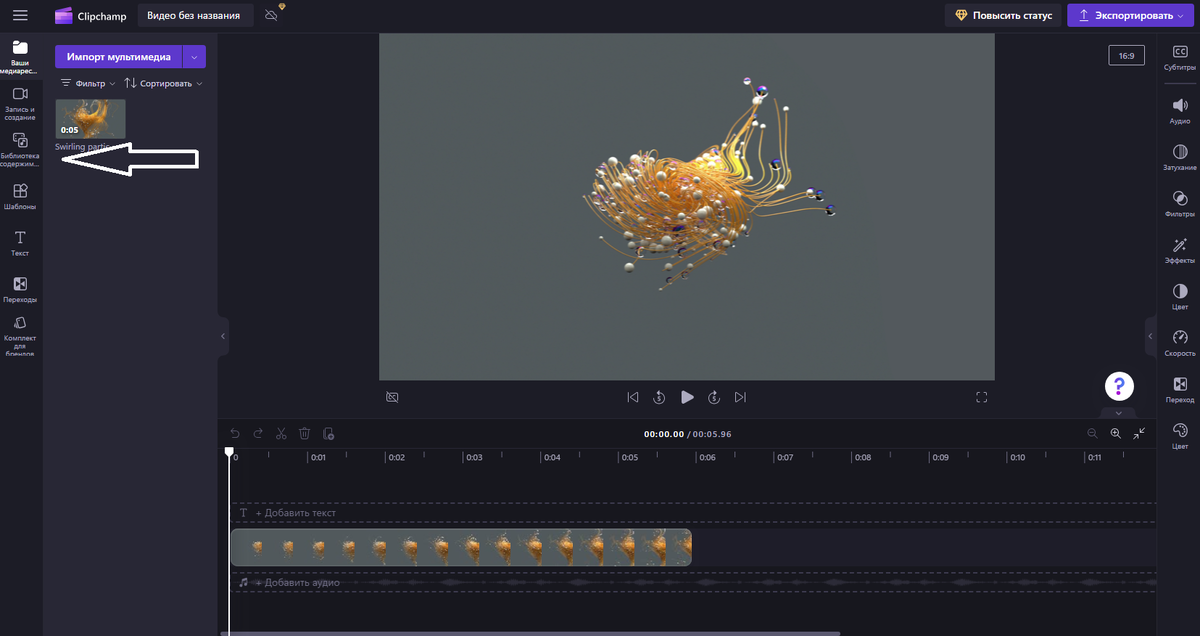Open the Filter dropdown

88,84
